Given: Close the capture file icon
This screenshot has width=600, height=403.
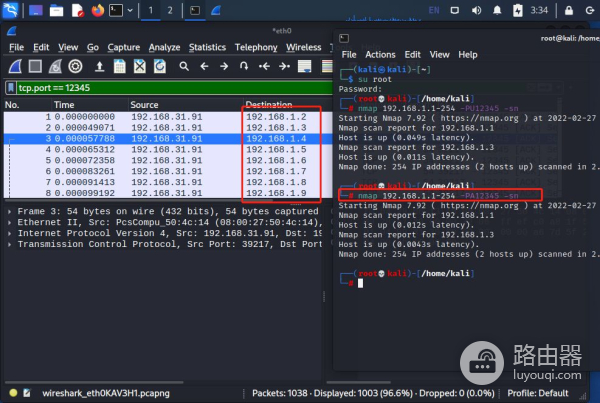Looking at the screenshot, I should 140,66.
